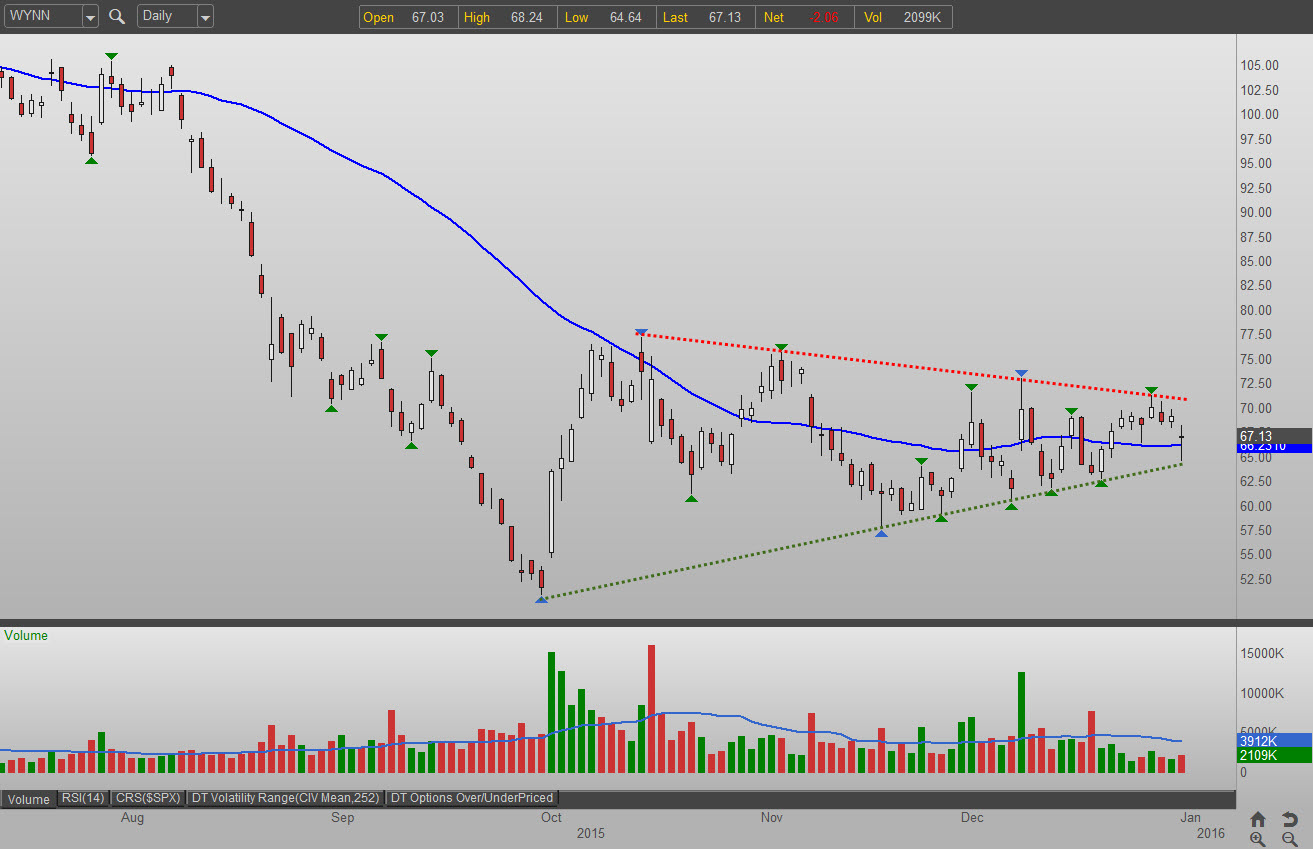The height and width of the screenshot is (849, 1313).
Task: Click the symbol search magnifier icon
Action: (117, 16)
